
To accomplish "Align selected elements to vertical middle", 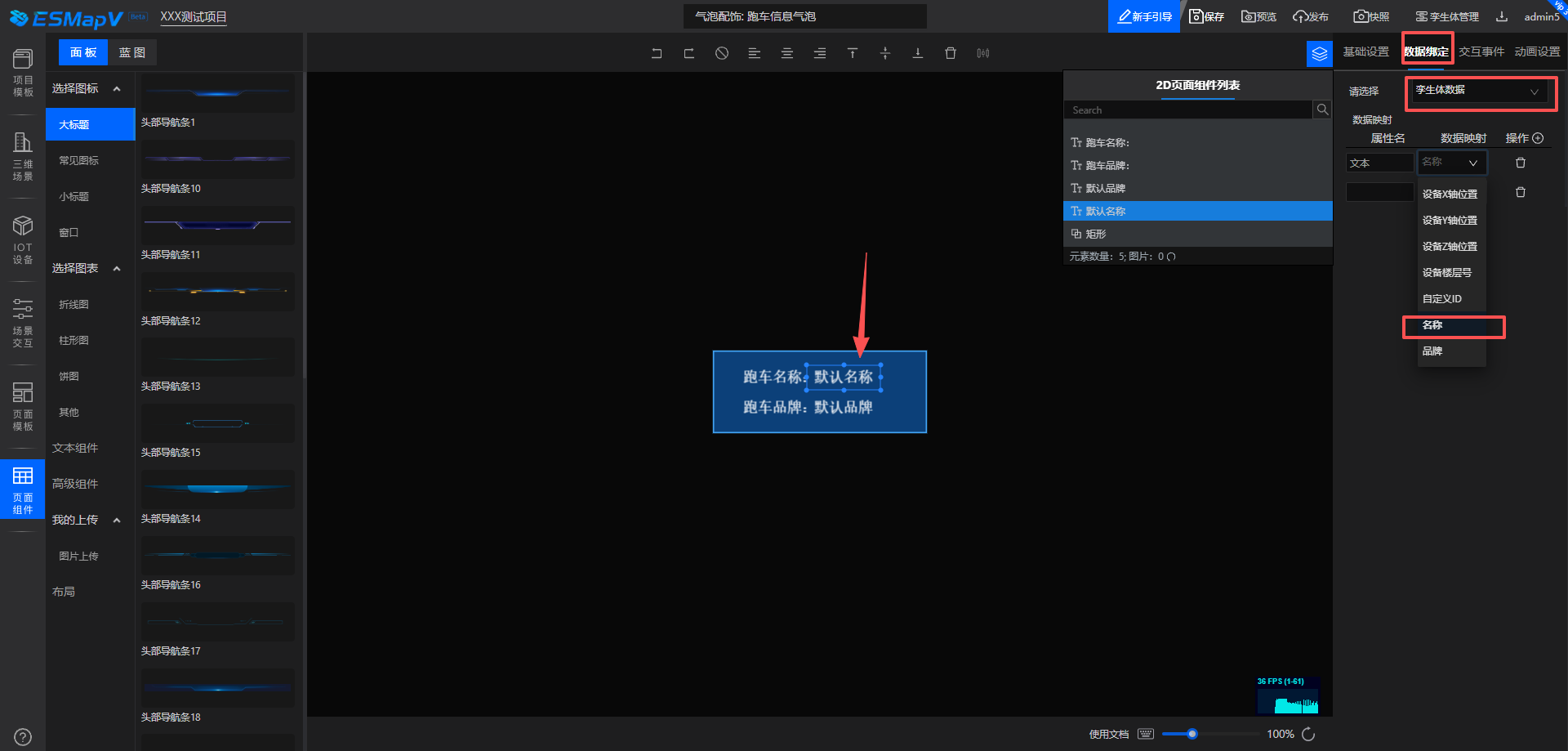I will click(x=885, y=53).
